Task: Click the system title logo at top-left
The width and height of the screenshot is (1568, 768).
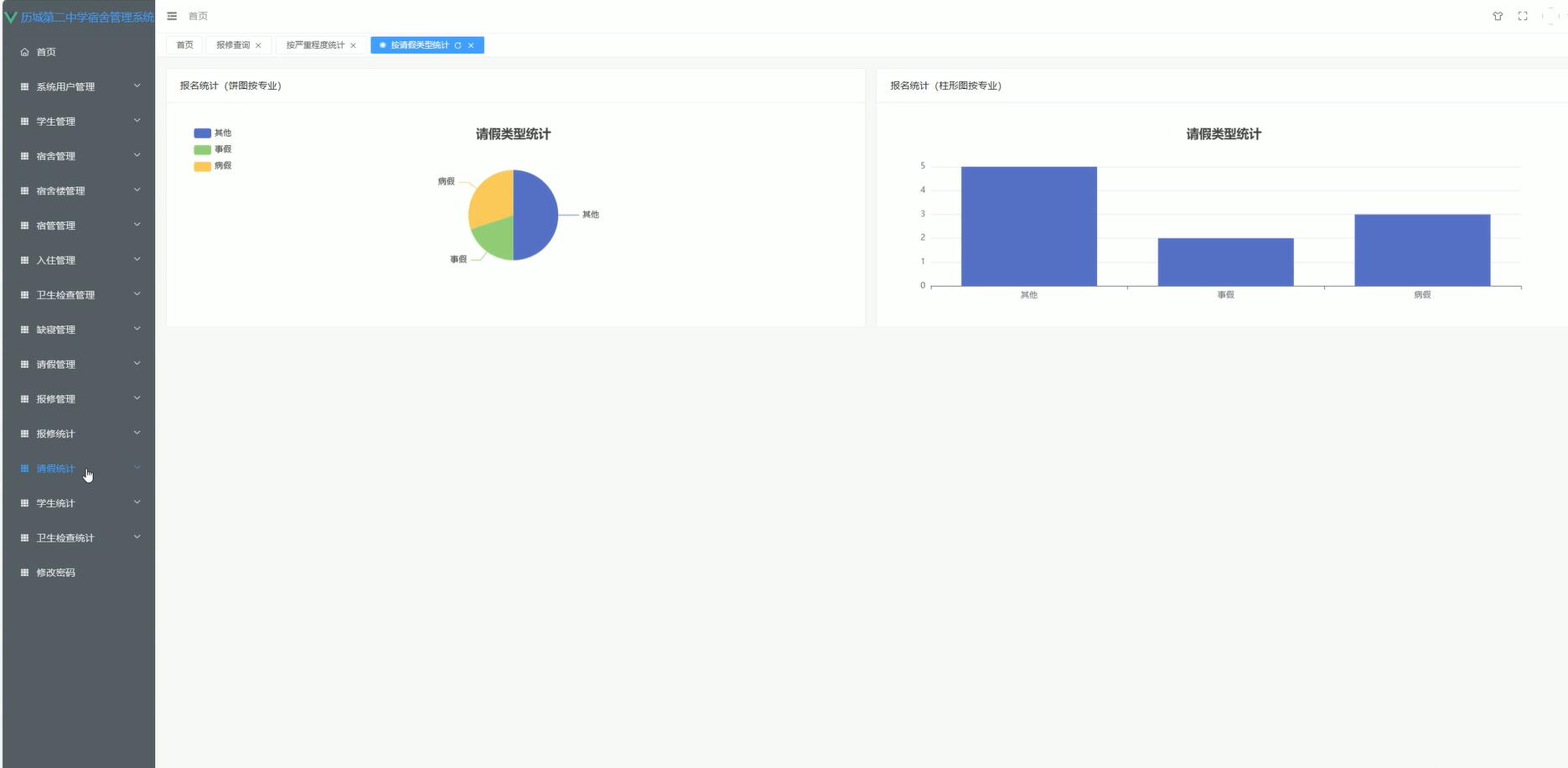Action: coord(80,17)
